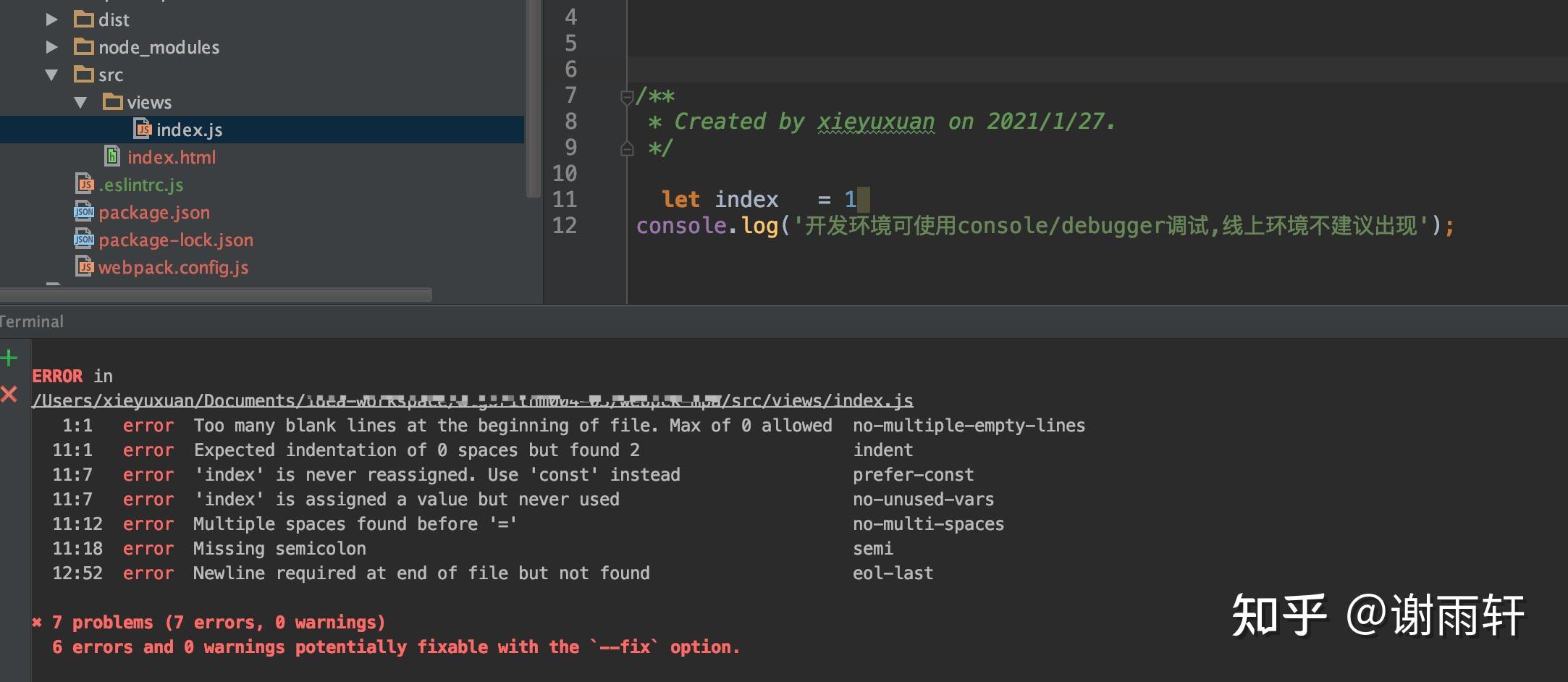The height and width of the screenshot is (682, 1568).
Task: Collapse the views folder
Action: (80, 101)
